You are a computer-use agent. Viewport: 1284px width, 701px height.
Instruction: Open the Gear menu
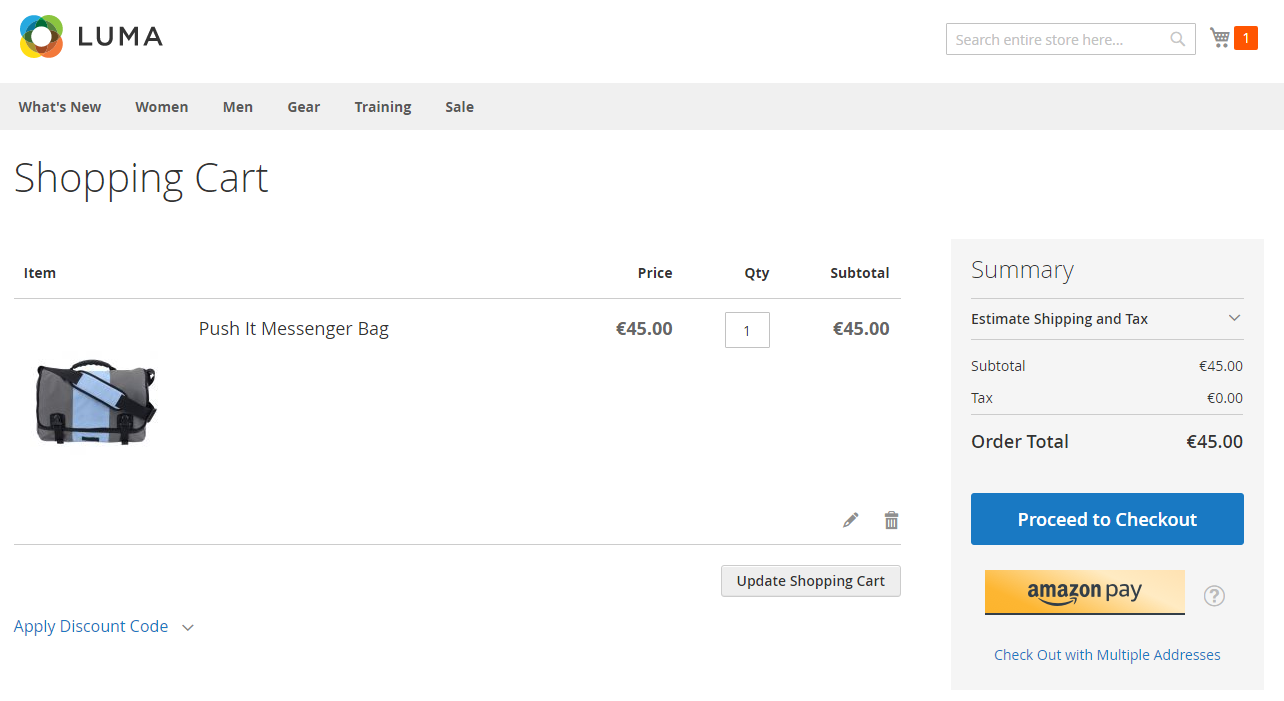303,107
